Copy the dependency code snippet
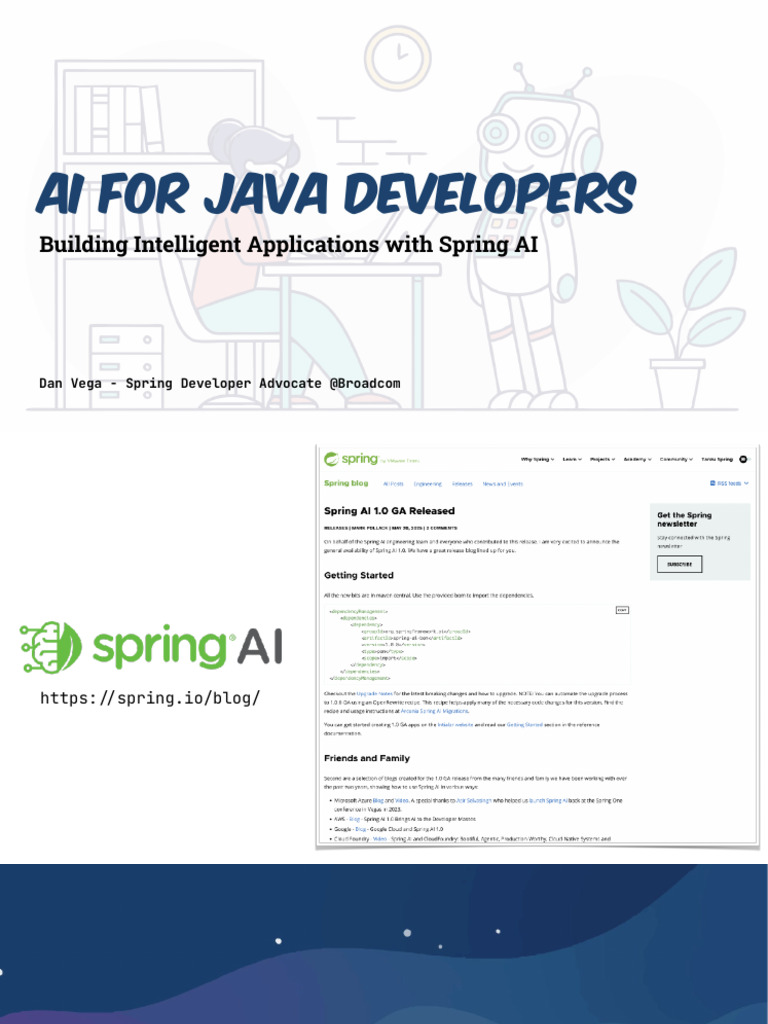The height and width of the screenshot is (1024, 768). pos(622,610)
